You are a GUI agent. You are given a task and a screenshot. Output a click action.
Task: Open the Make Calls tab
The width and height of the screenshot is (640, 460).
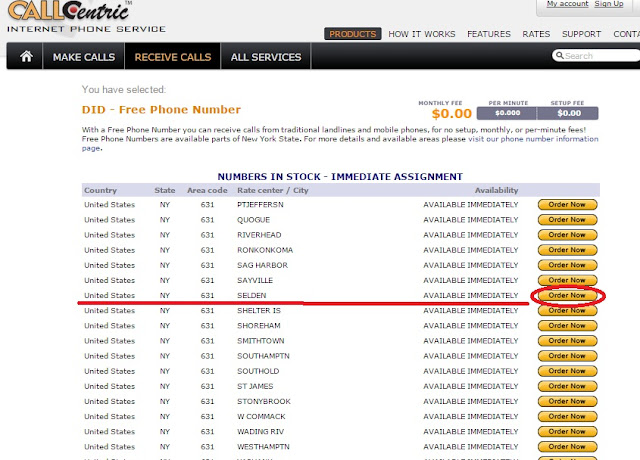click(x=84, y=57)
